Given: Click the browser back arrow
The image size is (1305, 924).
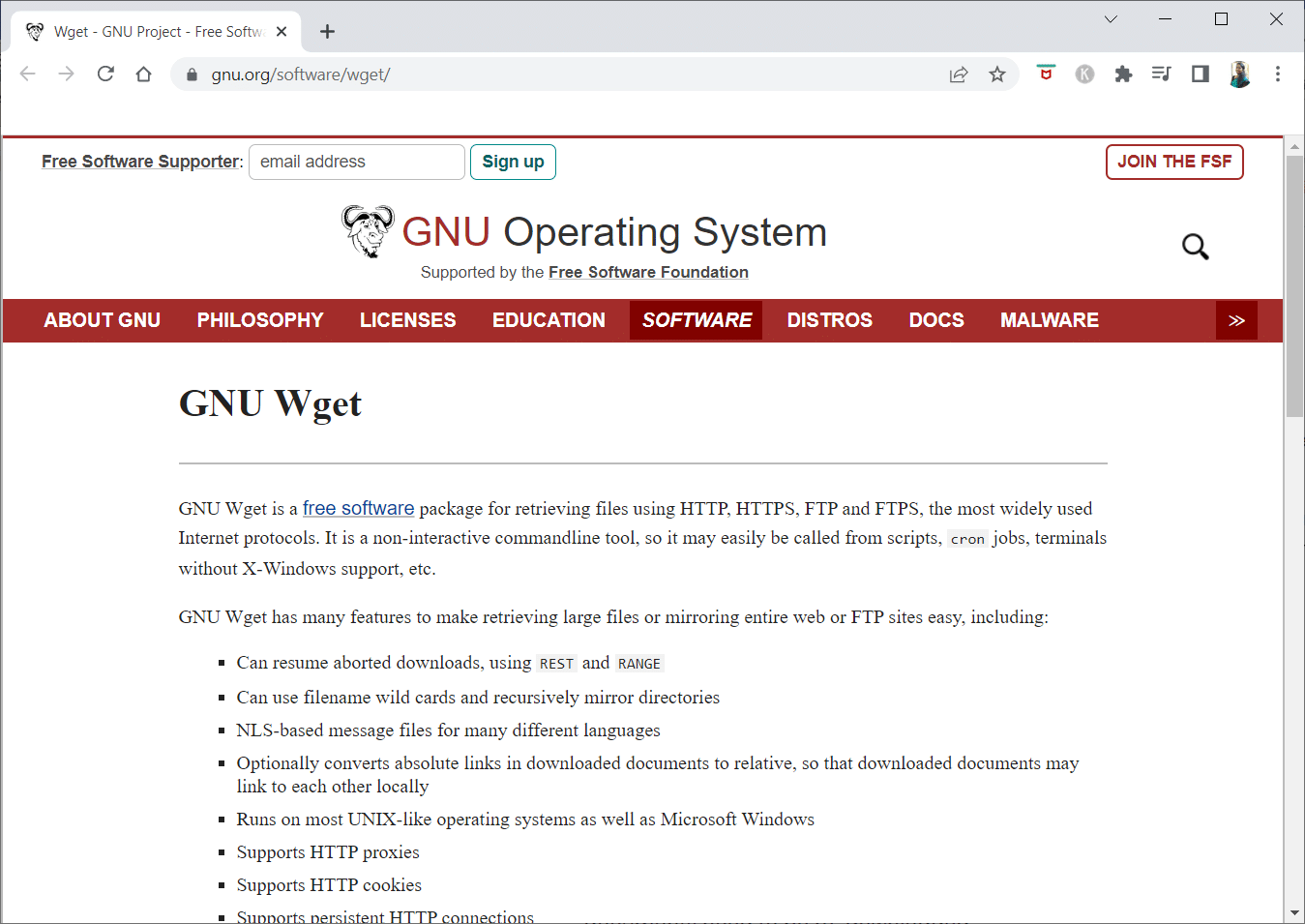Looking at the screenshot, I should pyautogui.click(x=28, y=75).
